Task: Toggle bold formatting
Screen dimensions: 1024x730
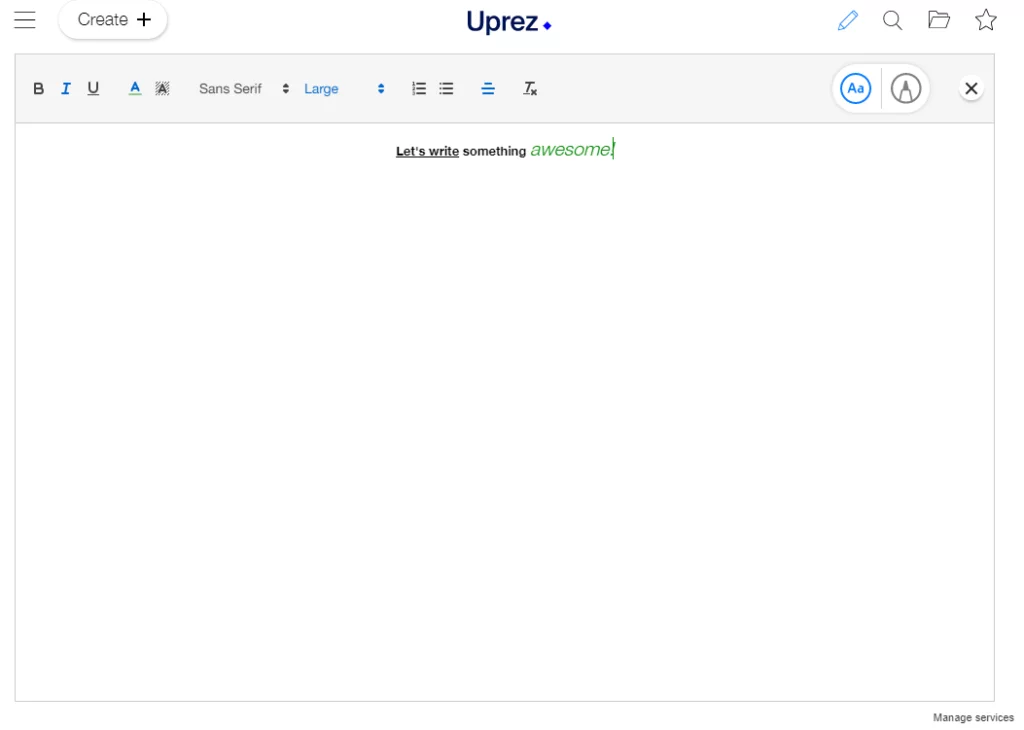Action: (39, 89)
